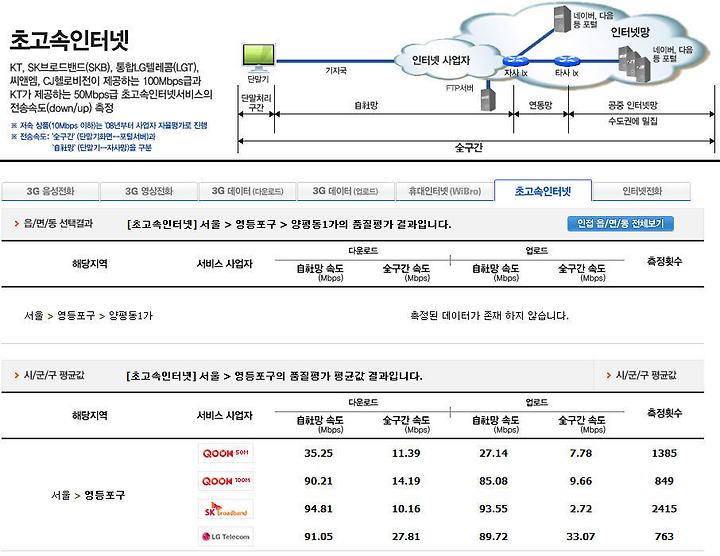The width and height of the screenshot is (720, 556).
Task: Switch to the 인터넷전화 tab
Action: pos(642,191)
